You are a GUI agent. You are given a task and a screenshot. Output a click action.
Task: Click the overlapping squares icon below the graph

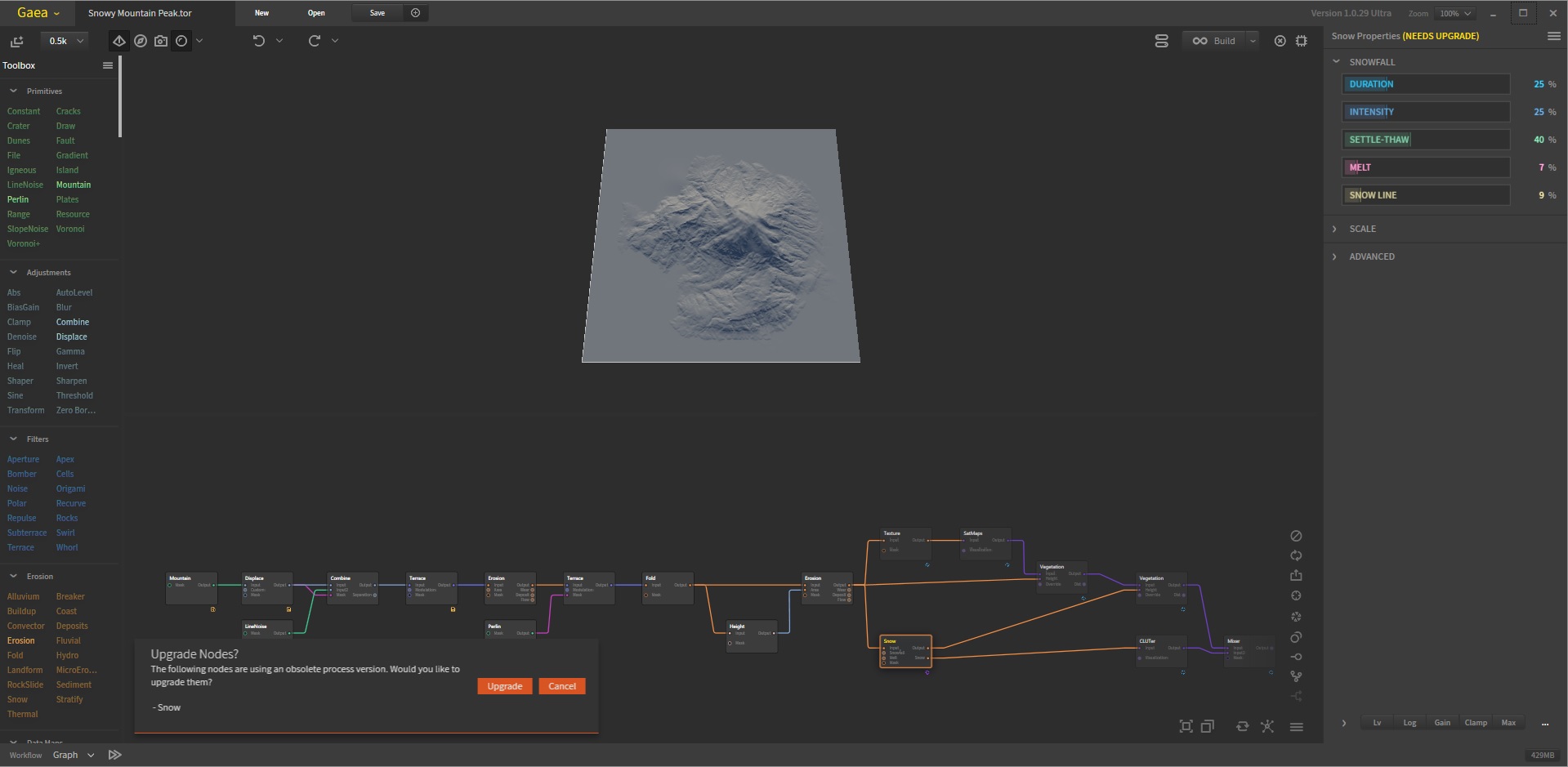[x=1207, y=726]
